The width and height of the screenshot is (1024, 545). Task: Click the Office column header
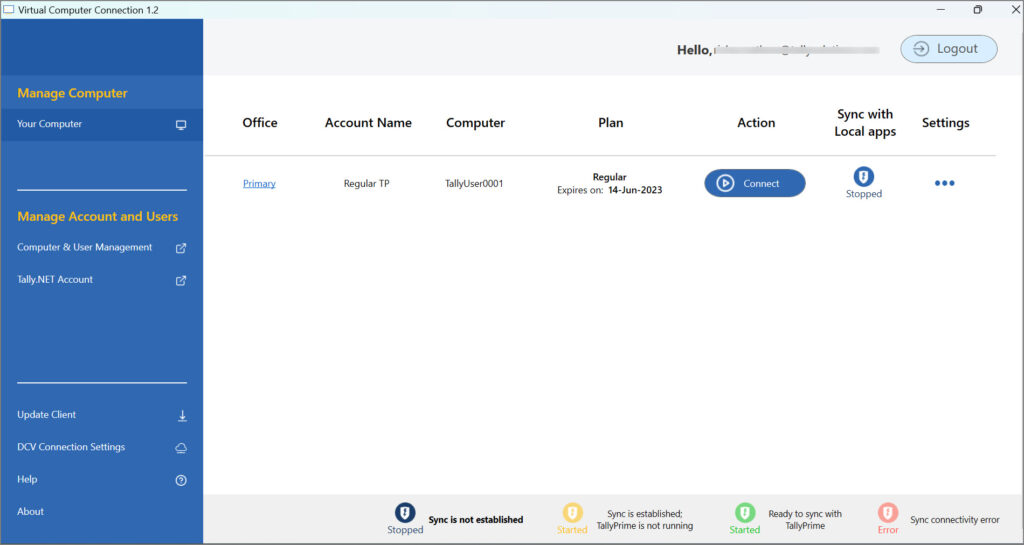[260, 123]
